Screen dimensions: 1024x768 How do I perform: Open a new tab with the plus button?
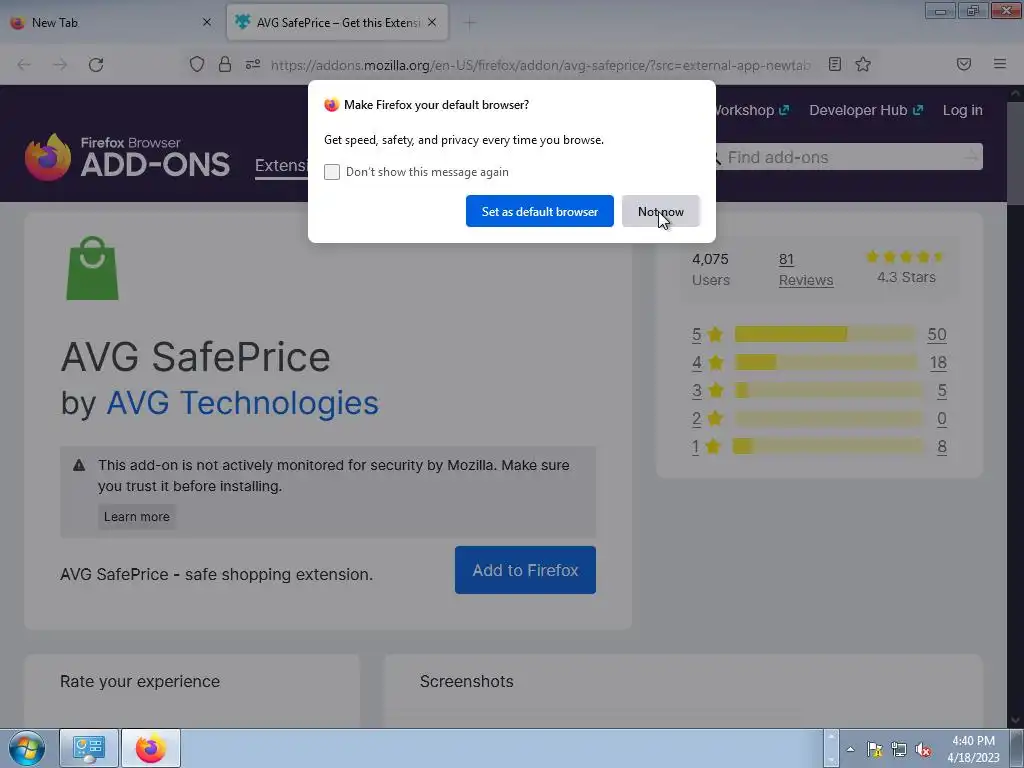(x=470, y=23)
